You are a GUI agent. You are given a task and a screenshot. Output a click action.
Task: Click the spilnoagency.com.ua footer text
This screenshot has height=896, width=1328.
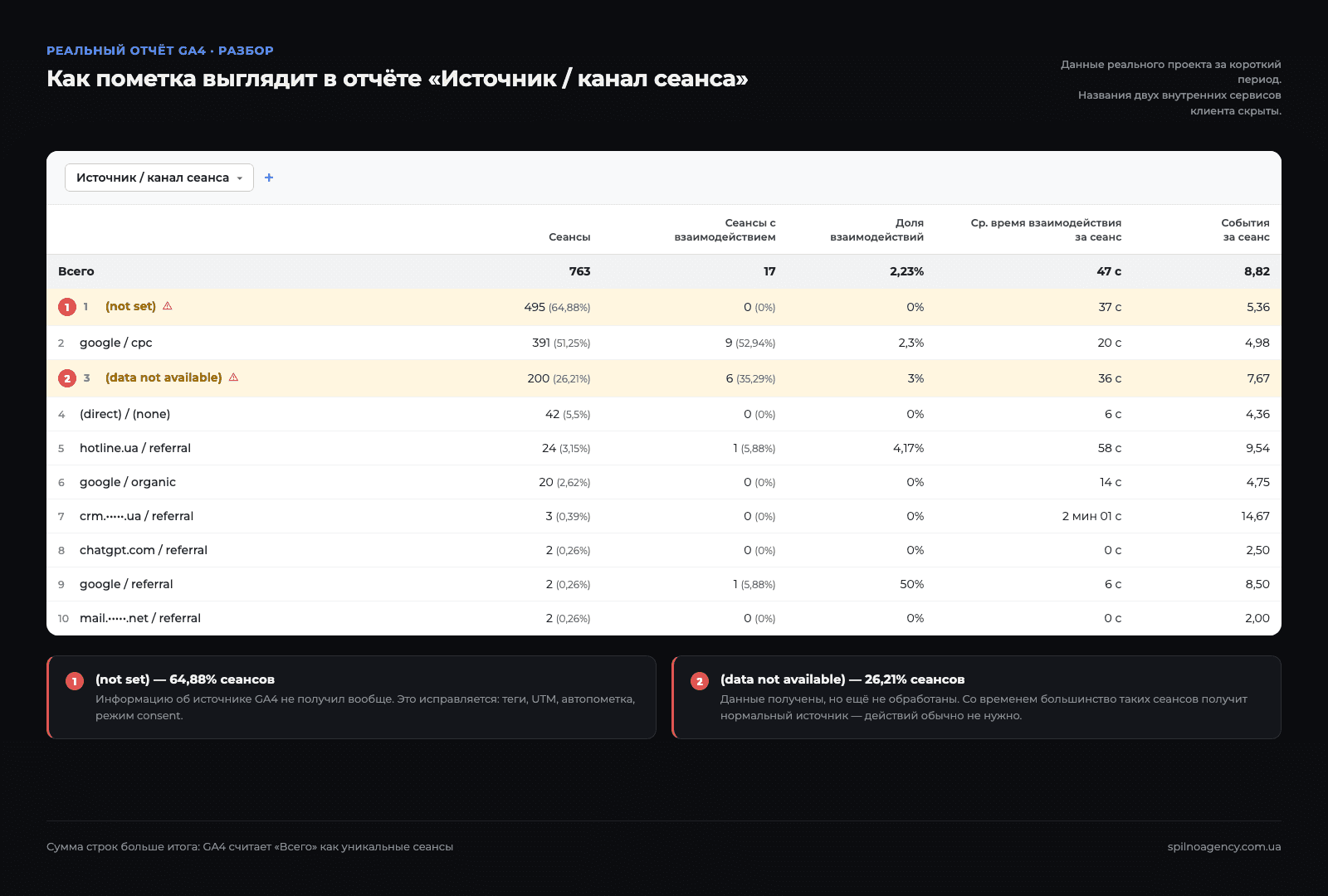point(1224,847)
